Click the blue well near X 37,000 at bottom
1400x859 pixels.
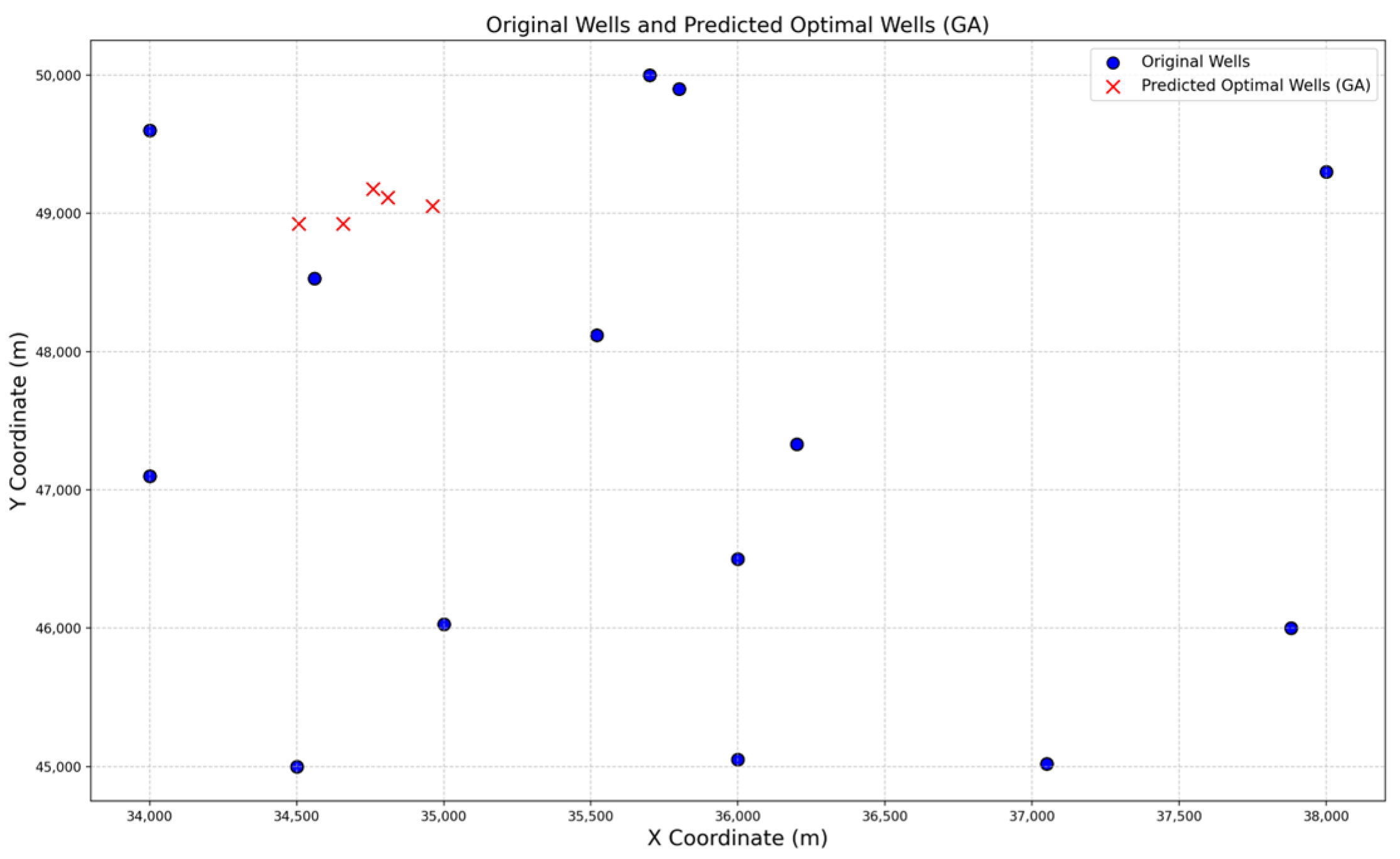1047,764
